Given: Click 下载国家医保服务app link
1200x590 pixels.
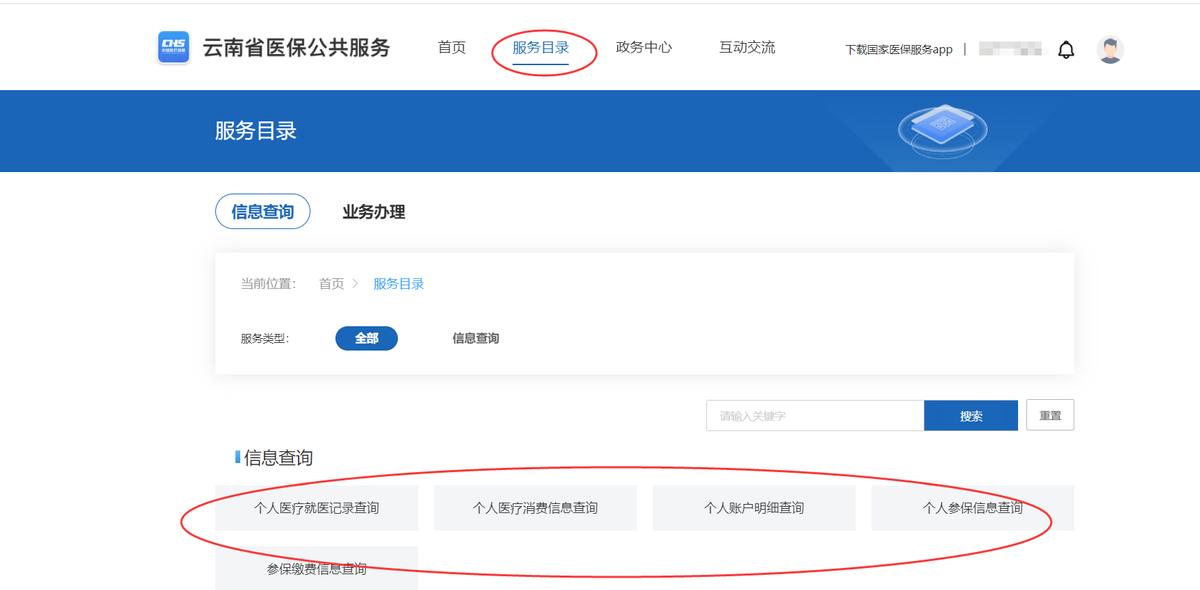Looking at the screenshot, I should pyautogui.click(x=898, y=49).
